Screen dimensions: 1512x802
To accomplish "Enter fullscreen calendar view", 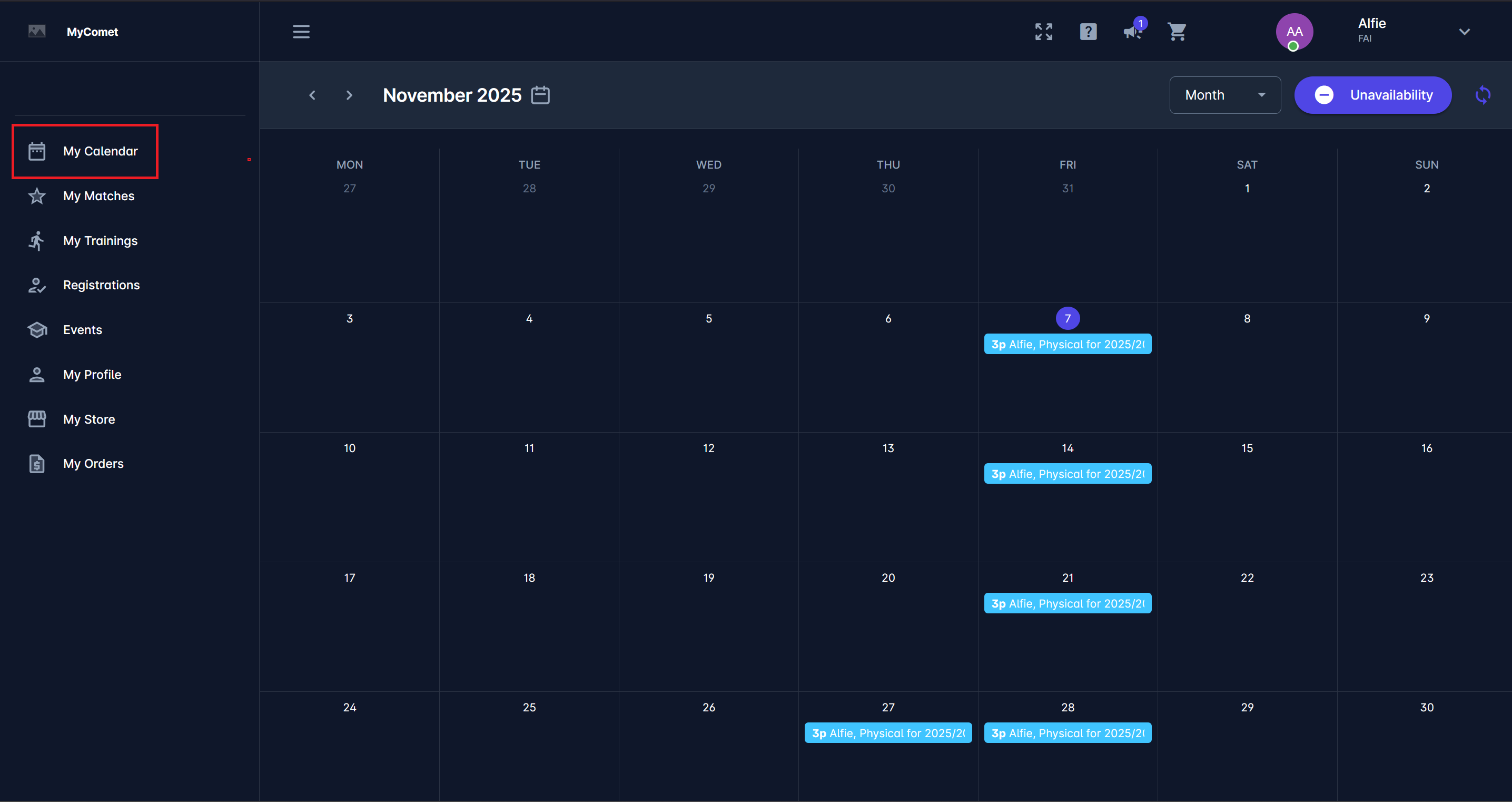I will 1043,32.
